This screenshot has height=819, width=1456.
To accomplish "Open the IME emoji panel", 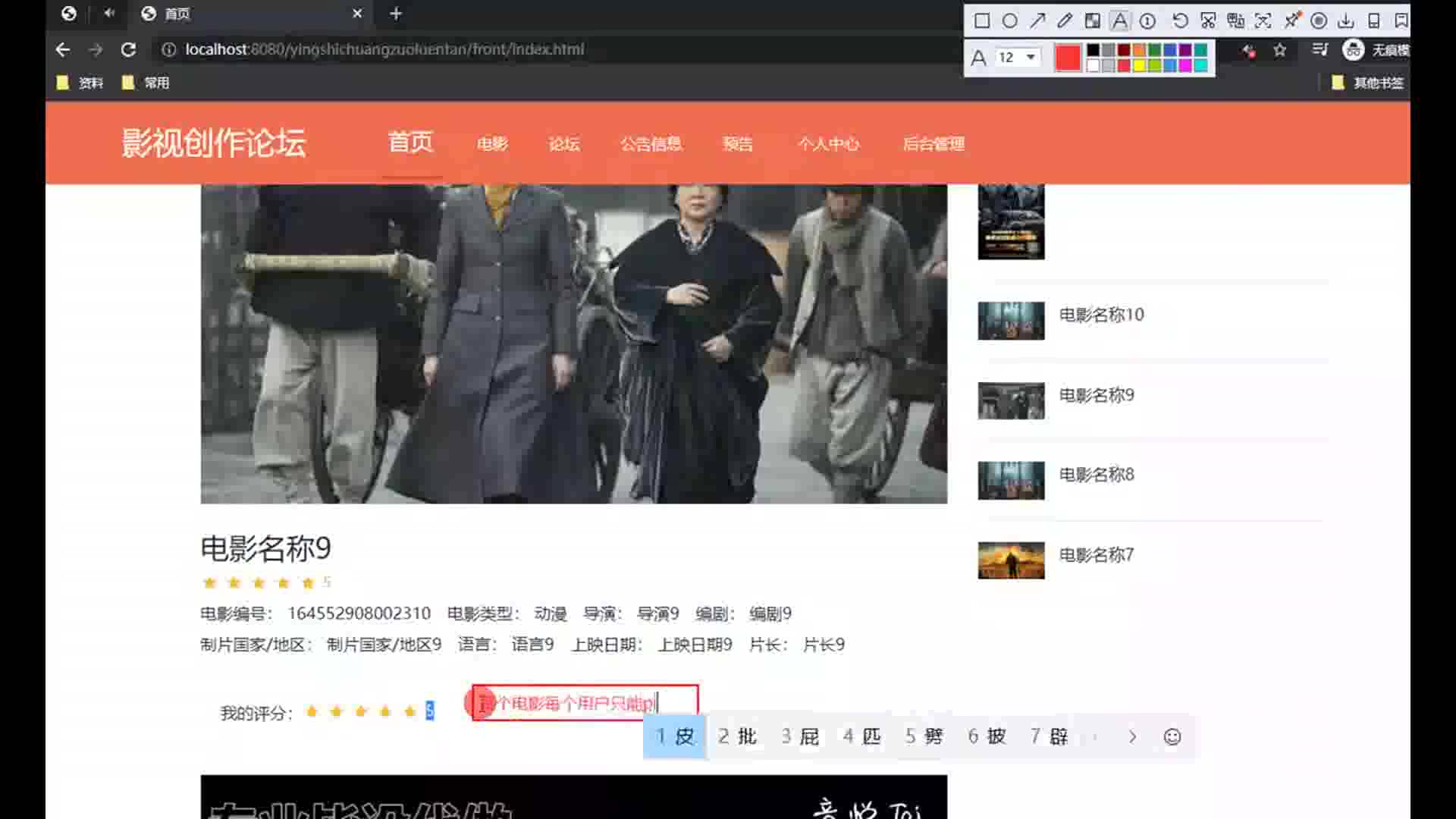I will (1172, 737).
